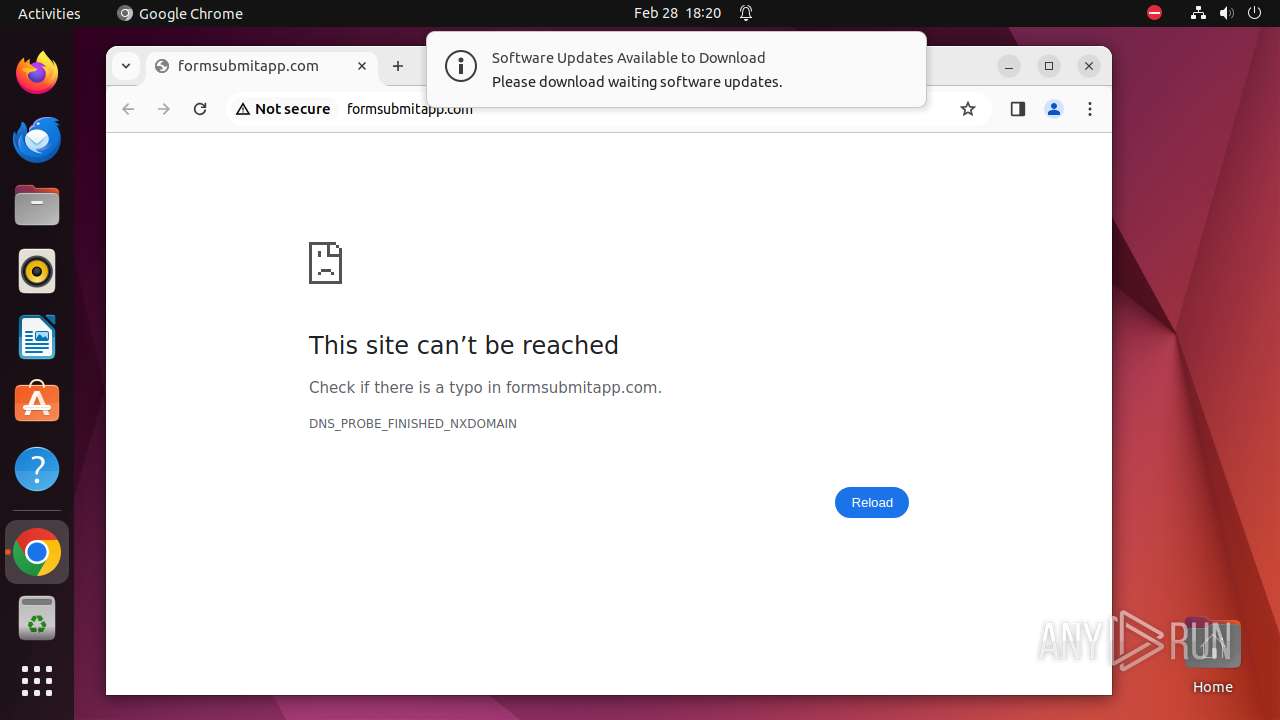Open the Google Chrome app menu in top bar
The width and height of the screenshot is (1280, 720).
click(x=180, y=13)
